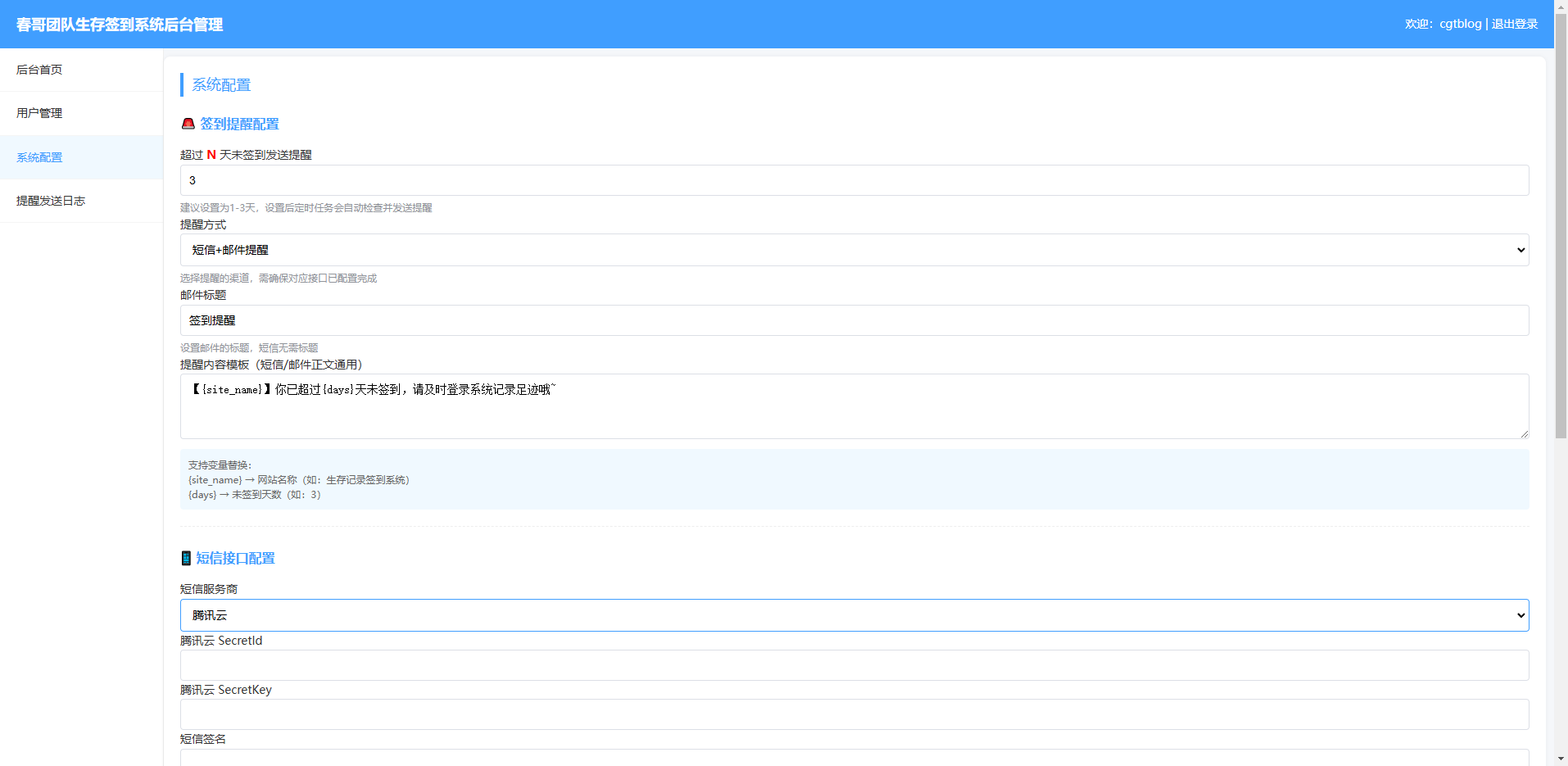Expand the 短信服务商 dropdown showing 腾讯云
The height and width of the screenshot is (766, 1568).
click(854, 615)
